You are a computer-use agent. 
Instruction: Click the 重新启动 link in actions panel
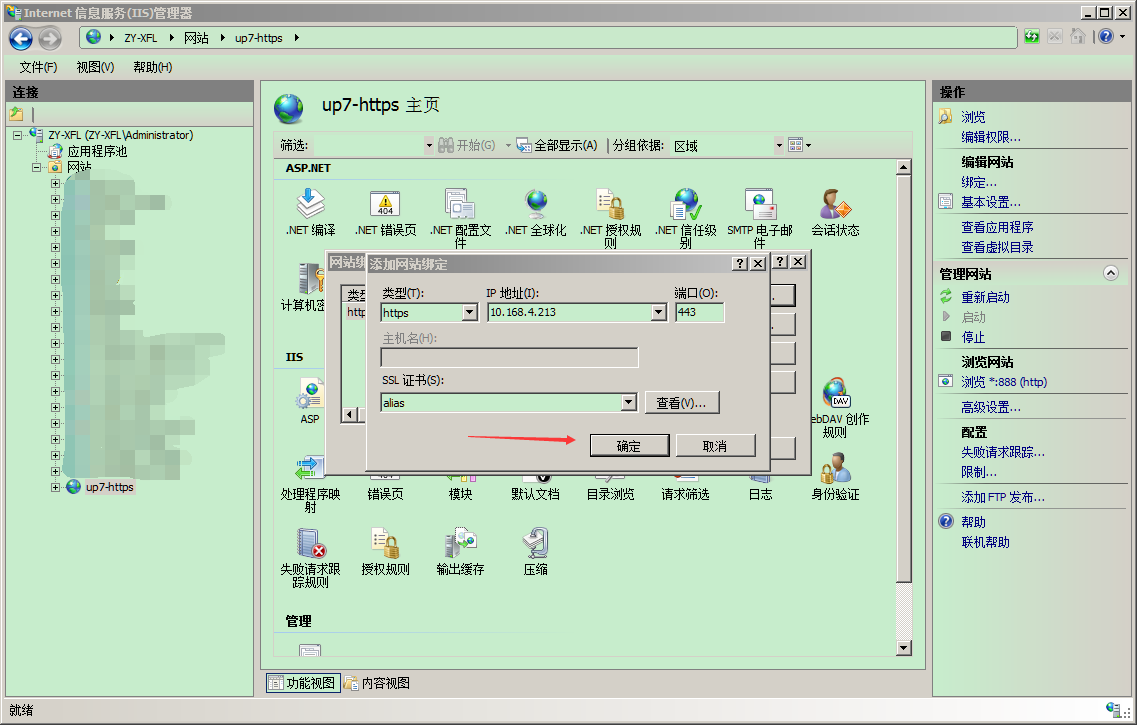click(985, 297)
